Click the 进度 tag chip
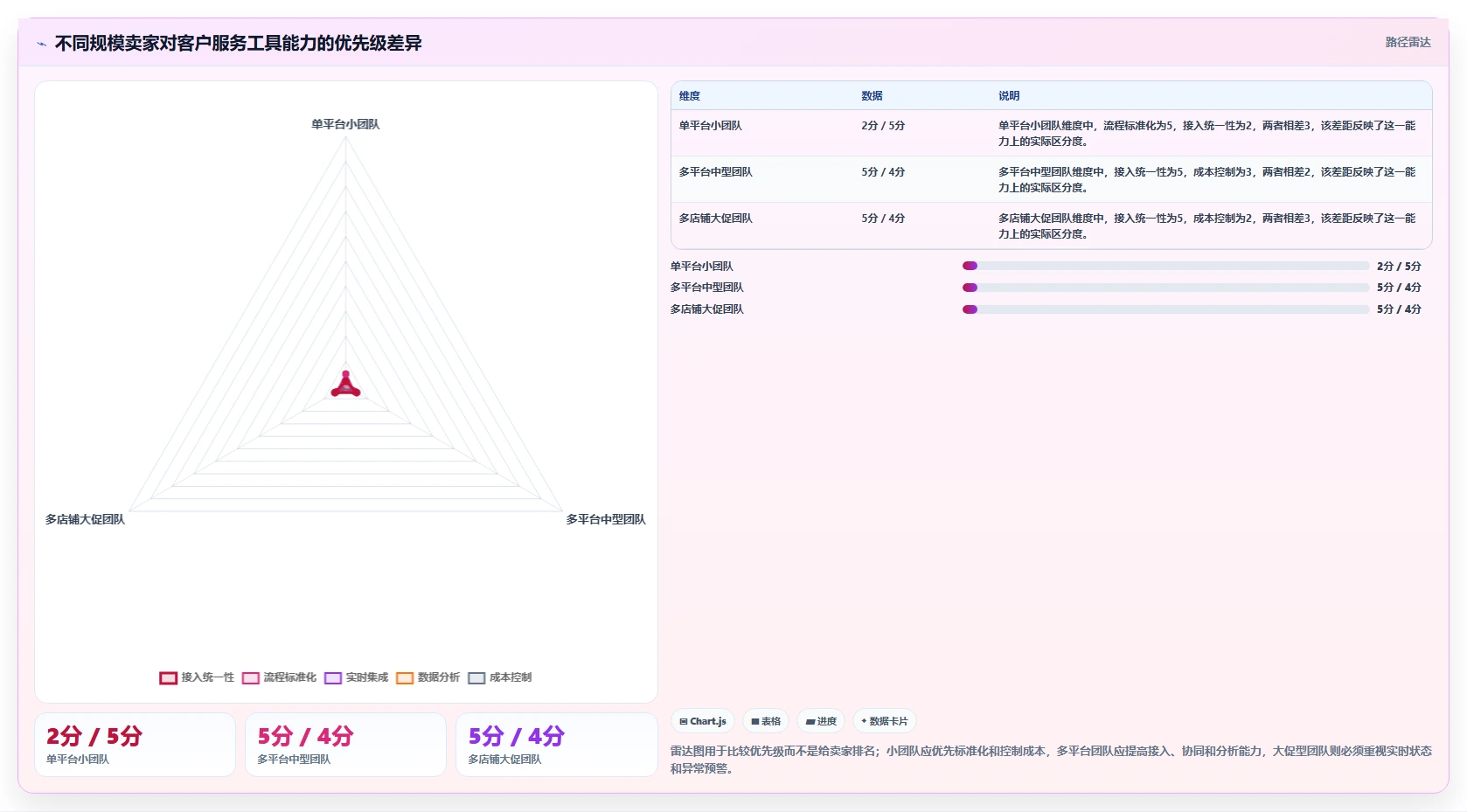 [821, 721]
